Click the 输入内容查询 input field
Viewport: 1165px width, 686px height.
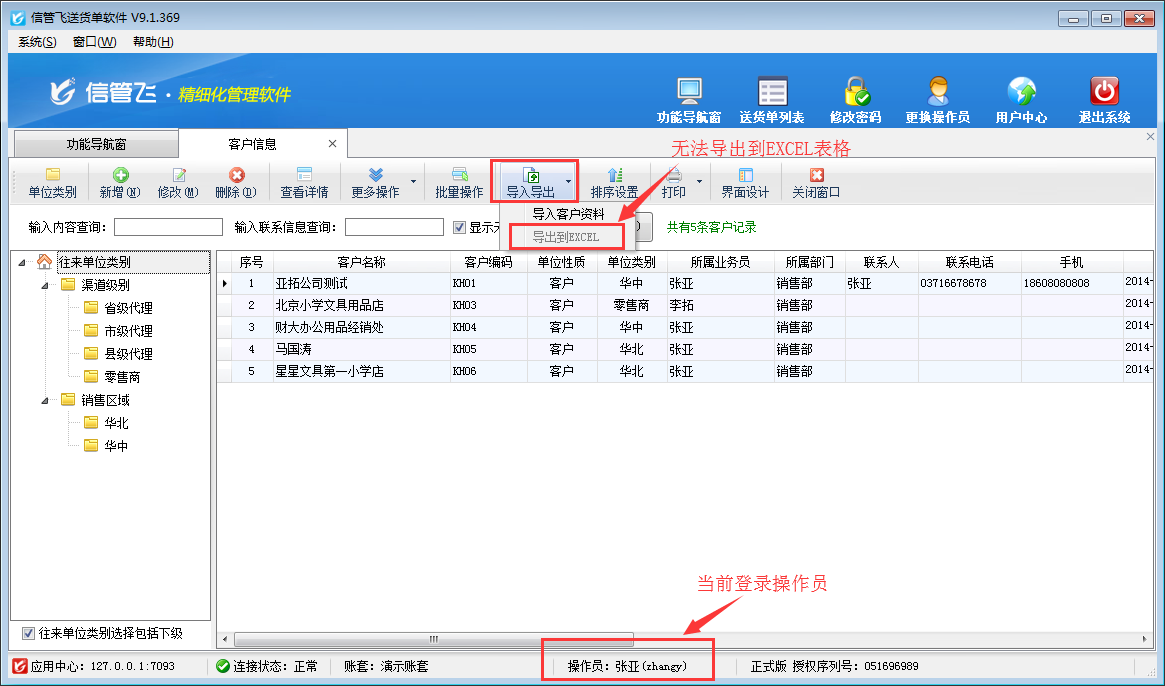click(168, 227)
